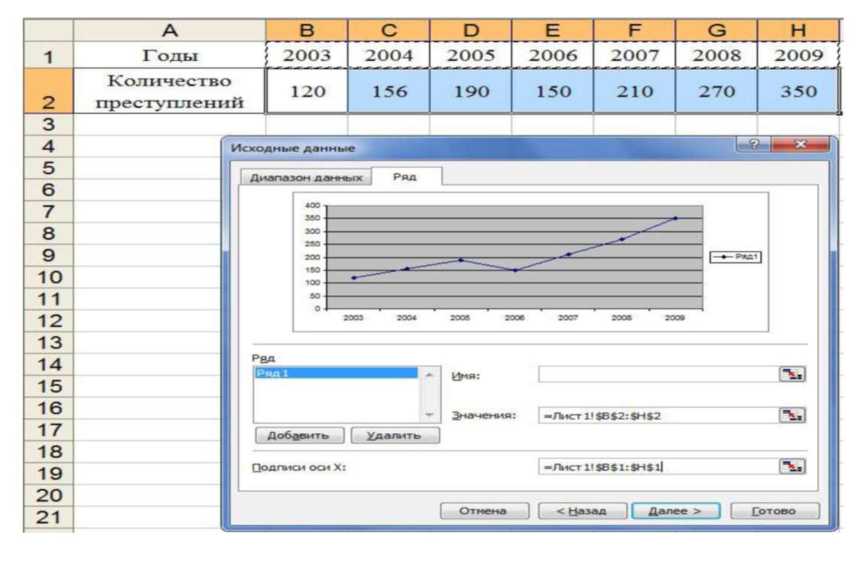Click cell with year 2004
The height and width of the screenshot is (561, 863).
click(389, 55)
